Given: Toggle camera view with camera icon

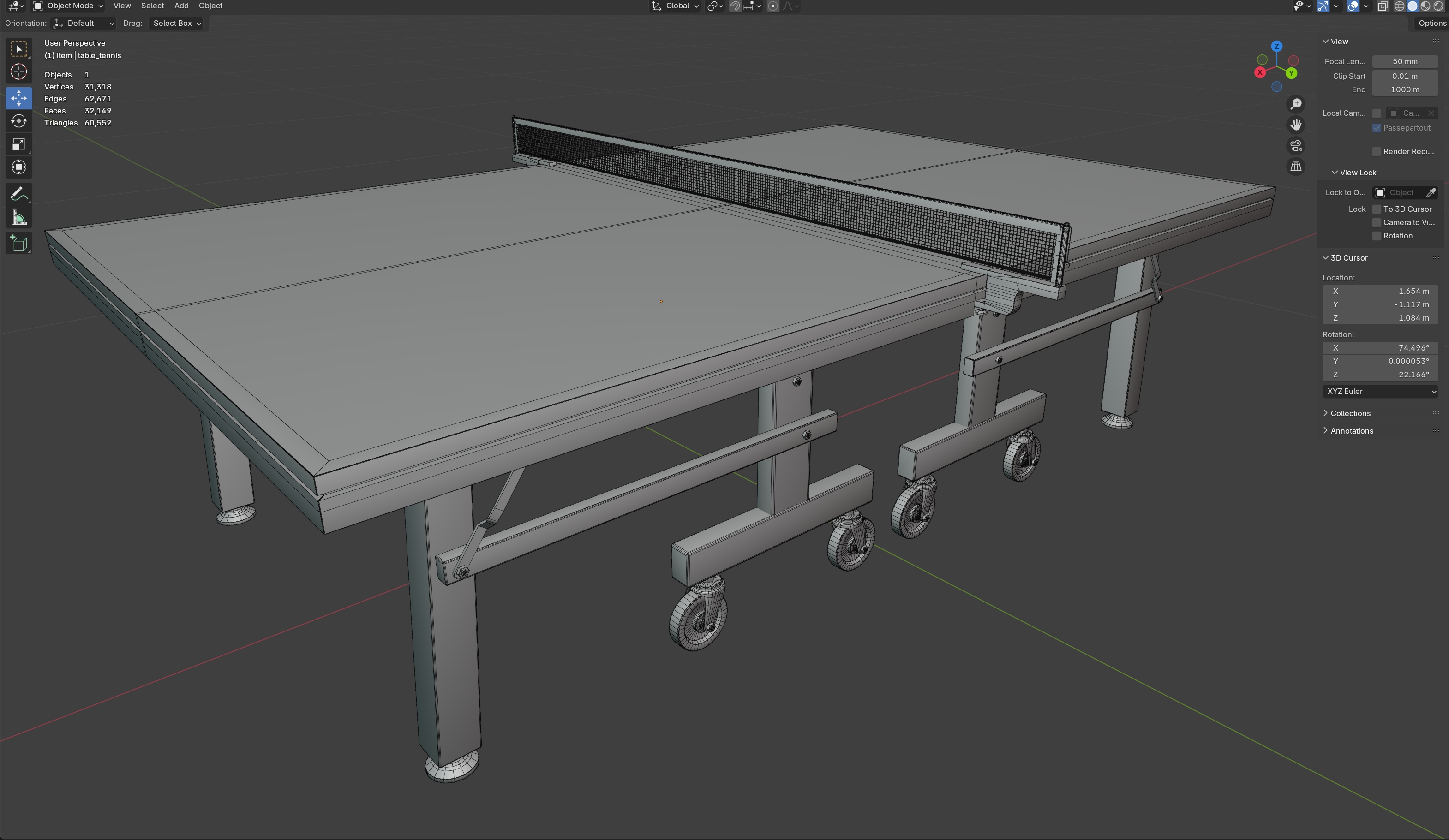Looking at the screenshot, I should [x=1295, y=146].
